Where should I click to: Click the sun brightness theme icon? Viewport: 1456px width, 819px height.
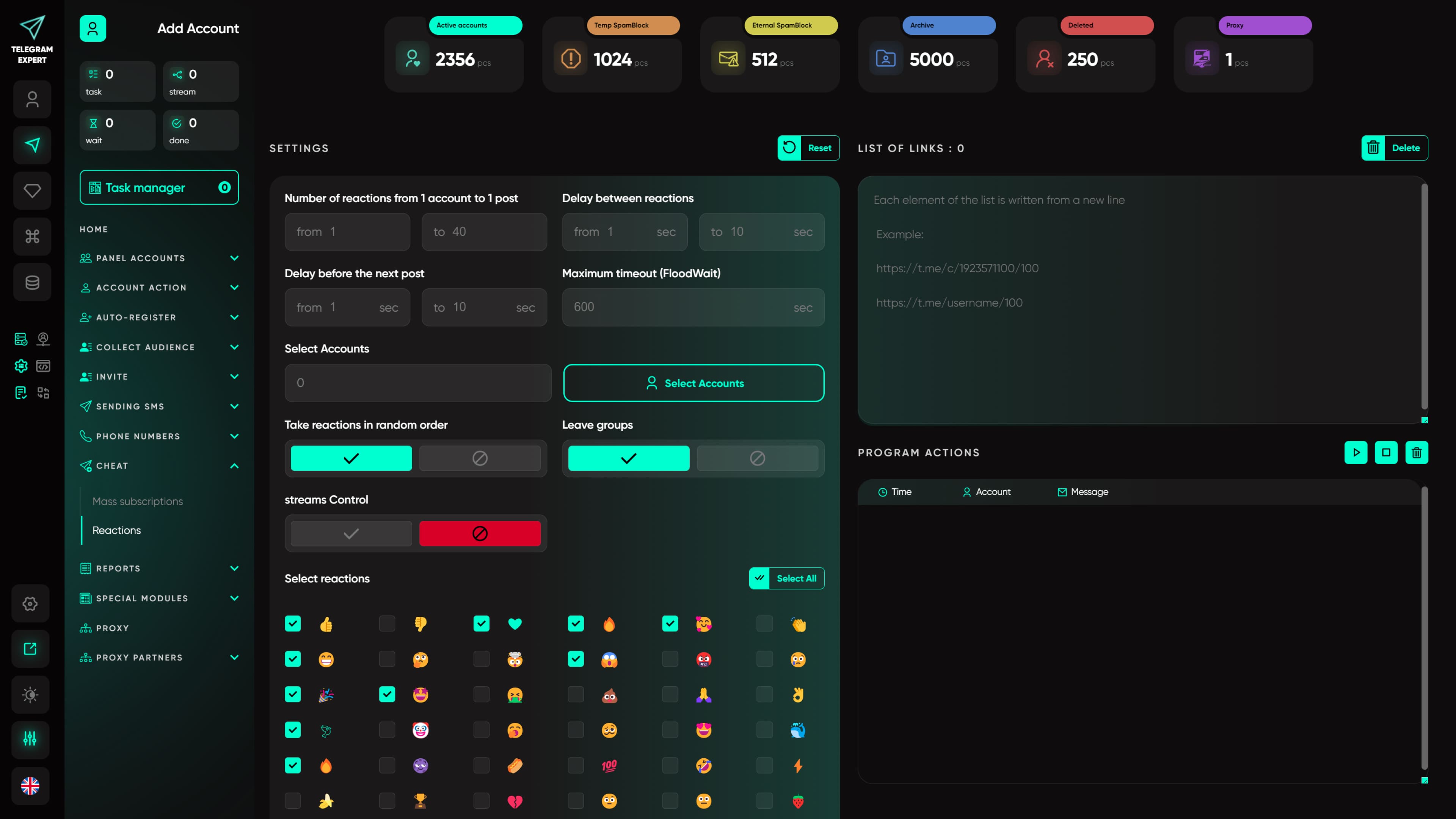tap(30, 695)
